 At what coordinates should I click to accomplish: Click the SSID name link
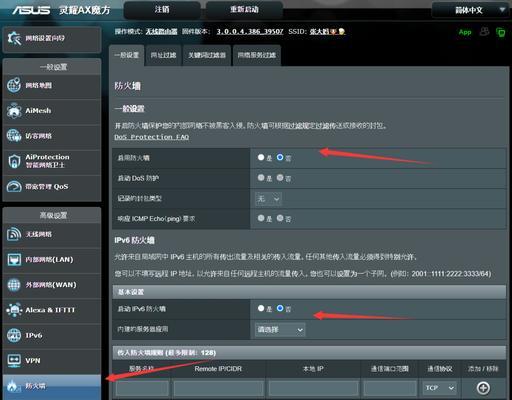327,32
